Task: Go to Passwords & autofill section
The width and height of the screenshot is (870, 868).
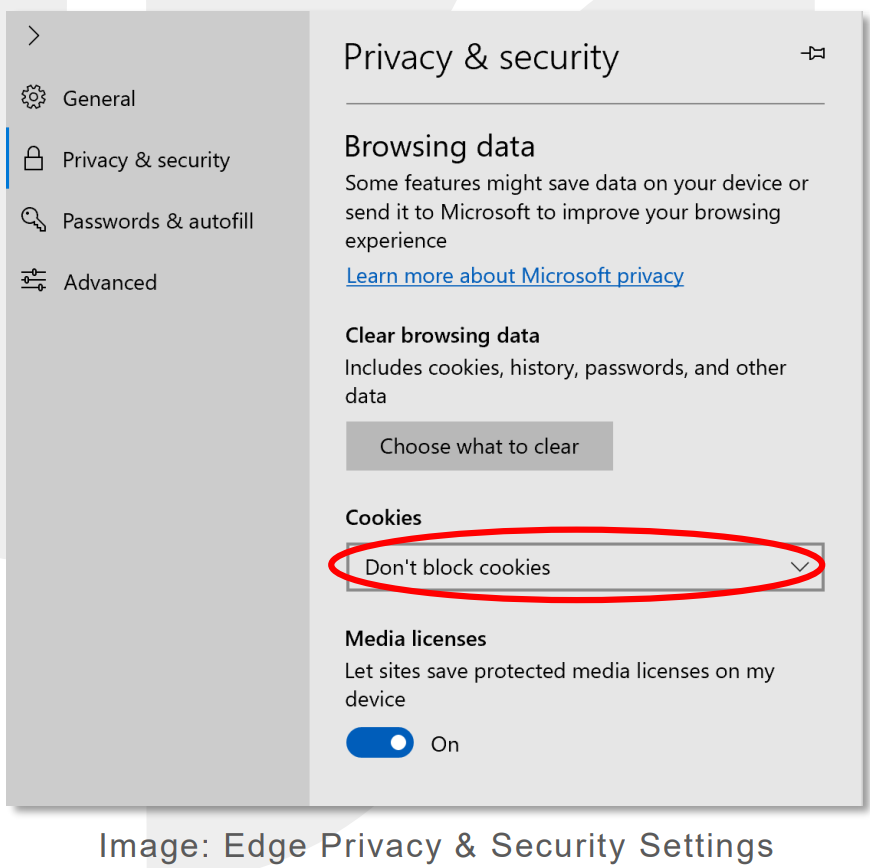Action: [x=158, y=221]
